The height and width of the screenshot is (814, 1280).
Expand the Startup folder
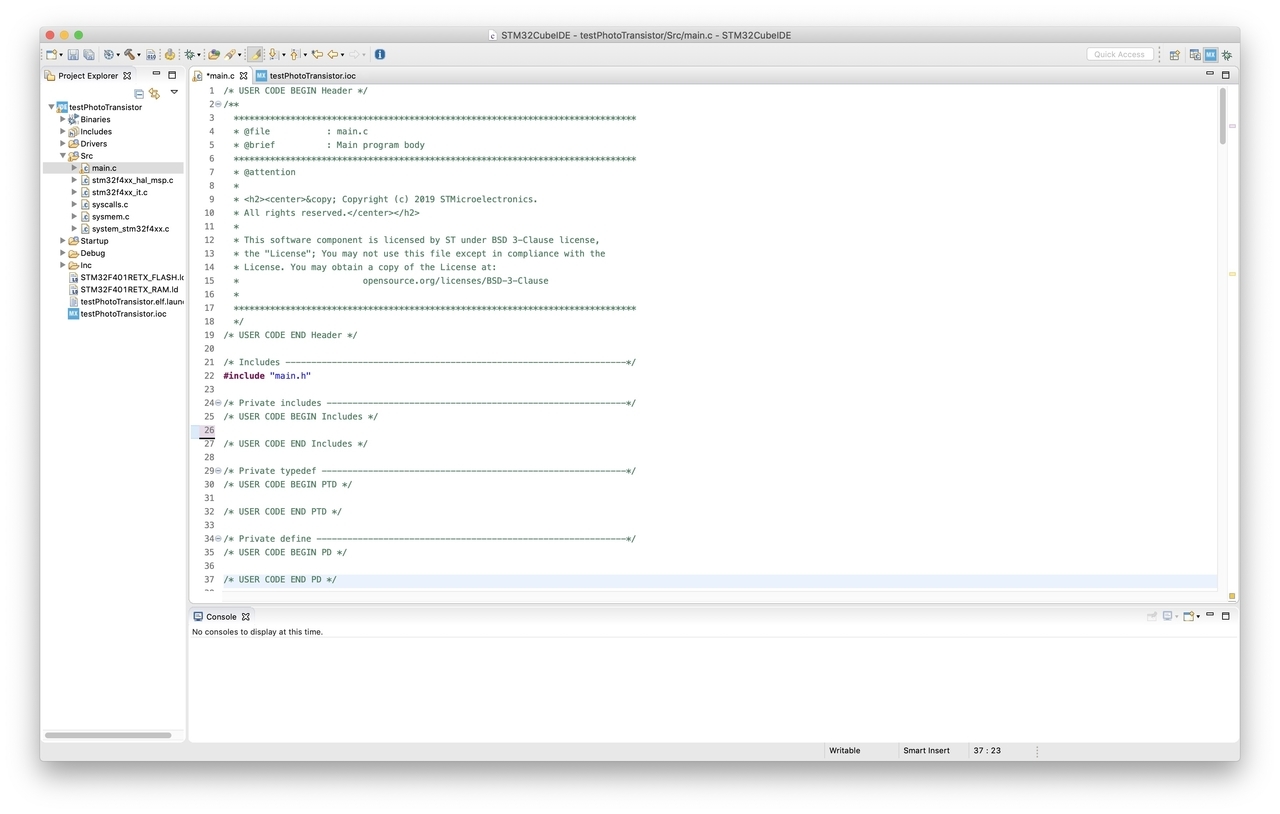click(62, 241)
